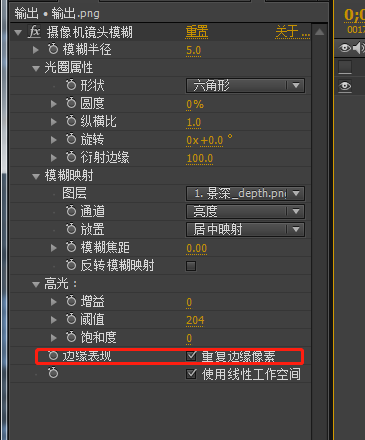The height and width of the screenshot is (440, 365).
Task: Open the 图层 dropdown showing 景深_depth.png
Action: coord(245,194)
